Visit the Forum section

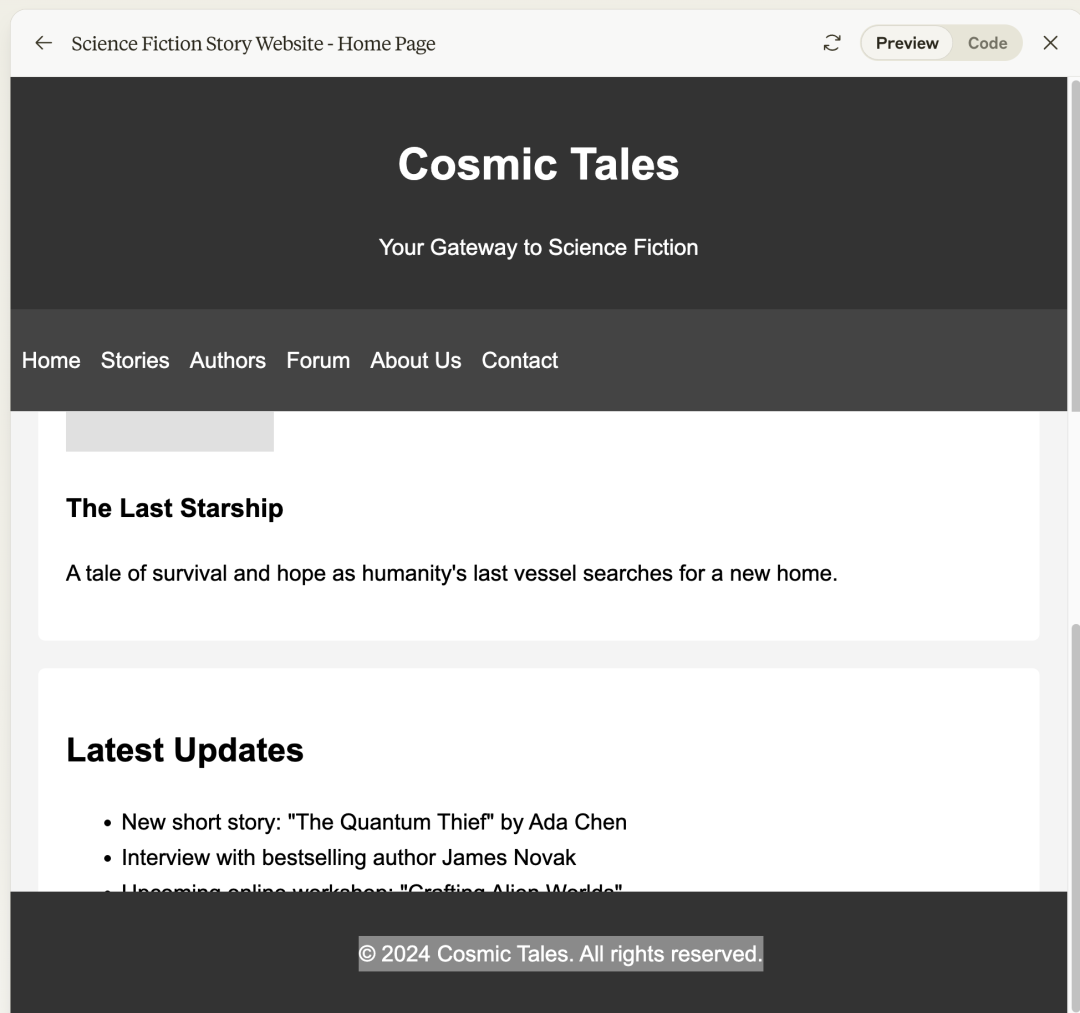[x=318, y=360]
